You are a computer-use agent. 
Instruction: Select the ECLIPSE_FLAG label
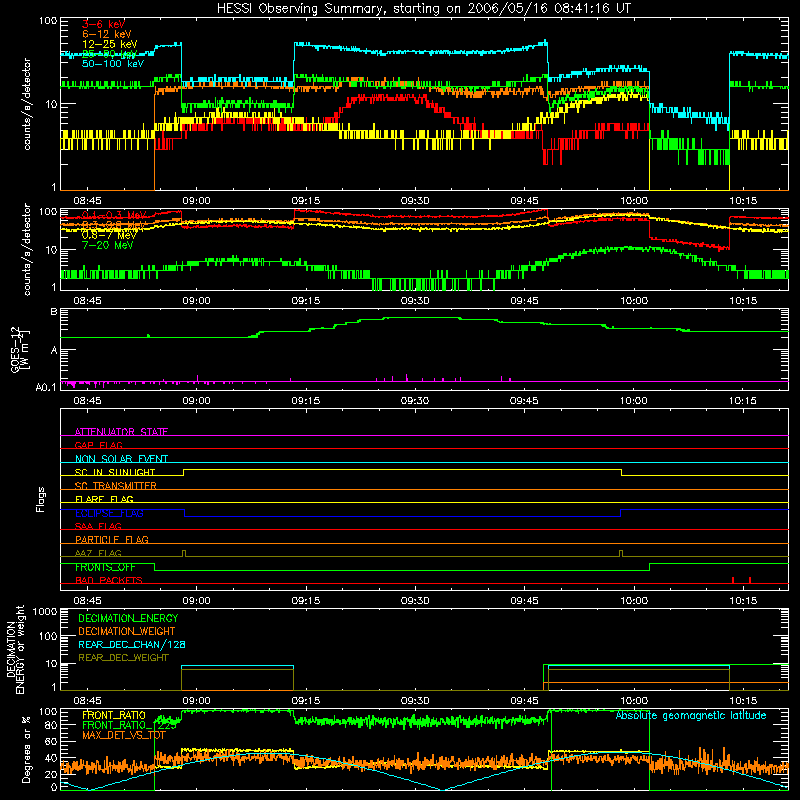(109, 513)
